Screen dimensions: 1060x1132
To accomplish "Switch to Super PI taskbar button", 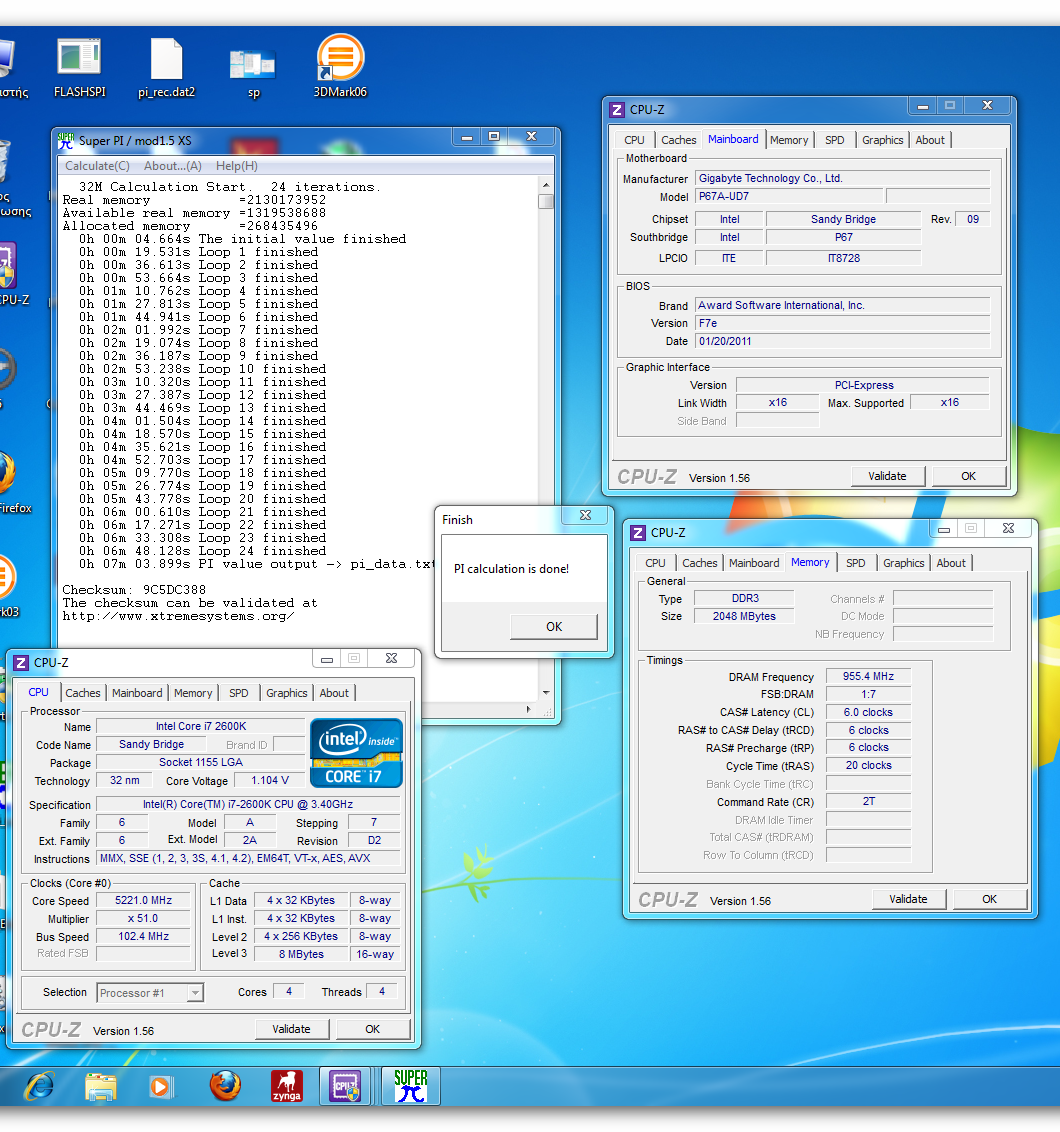I will click(411, 1086).
